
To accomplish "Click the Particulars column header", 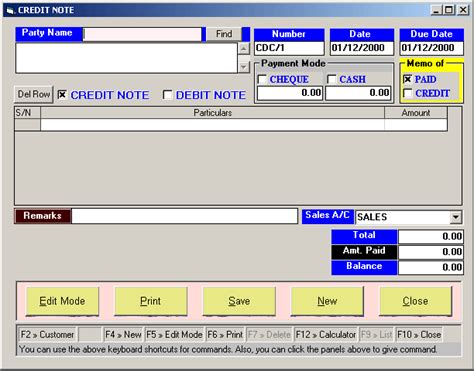I will point(212,113).
